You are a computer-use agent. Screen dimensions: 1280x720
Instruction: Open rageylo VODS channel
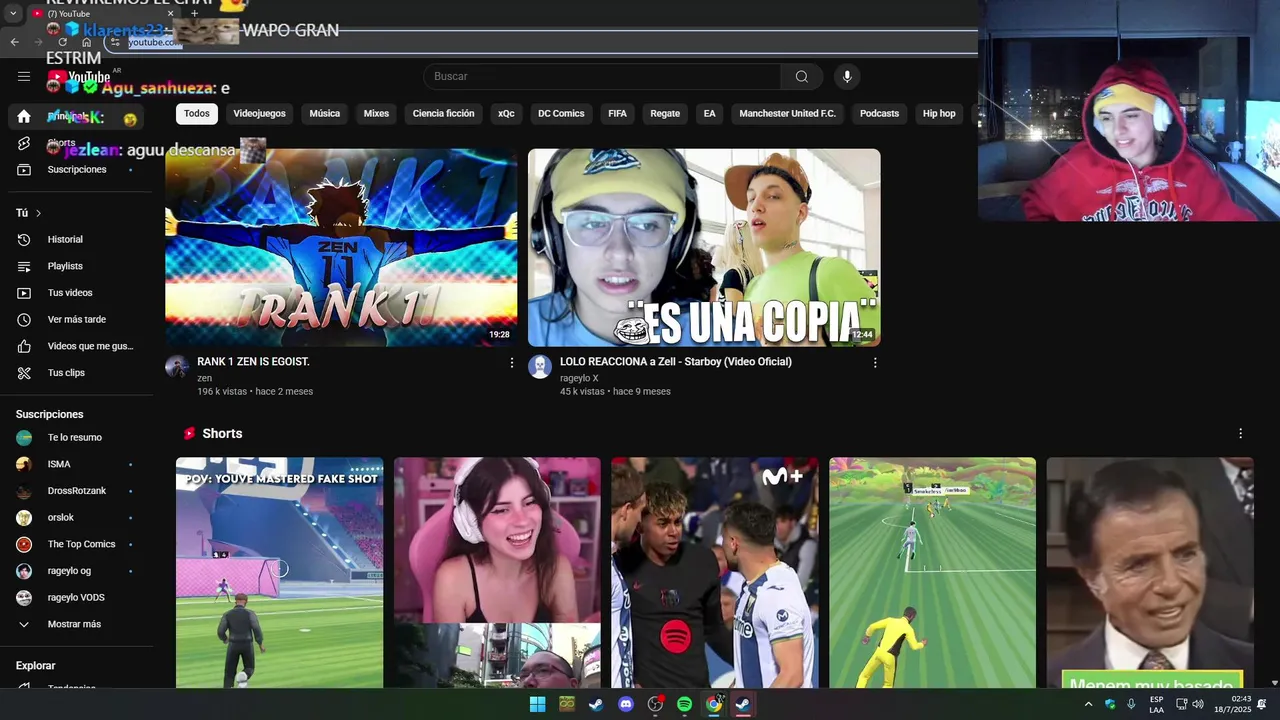(x=76, y=598)
